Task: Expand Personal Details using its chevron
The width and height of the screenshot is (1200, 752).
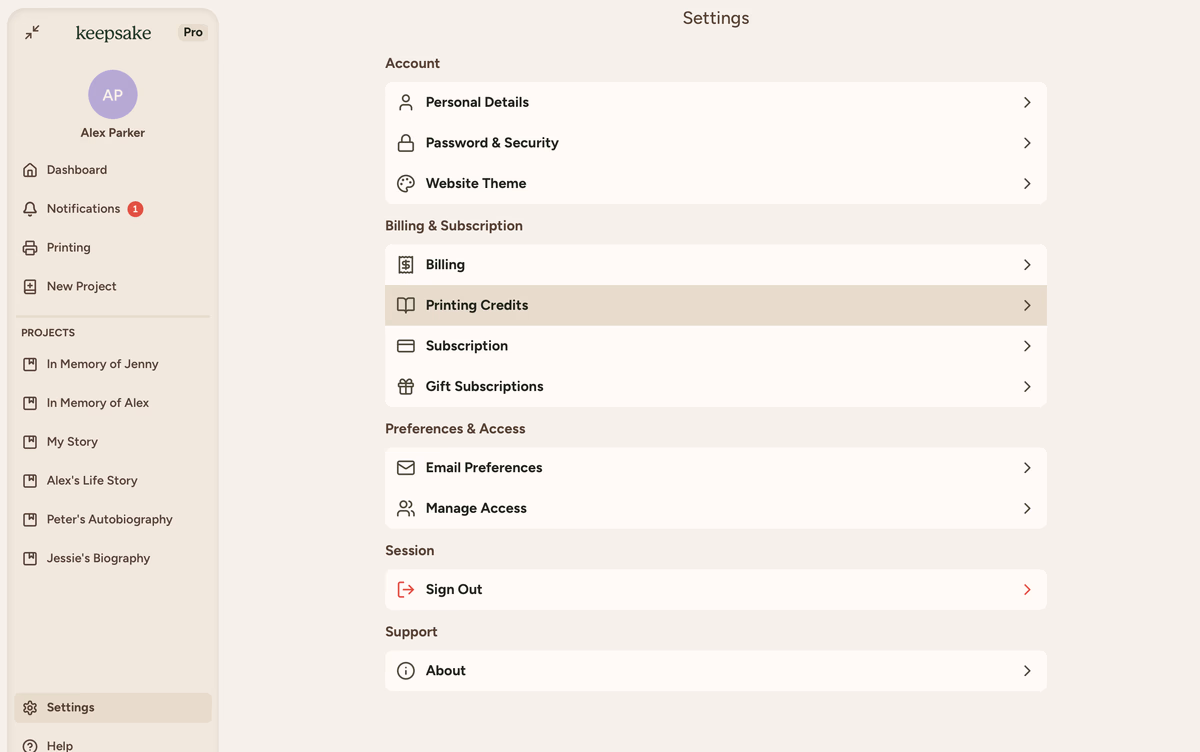Action: [x=1027, y=103]
